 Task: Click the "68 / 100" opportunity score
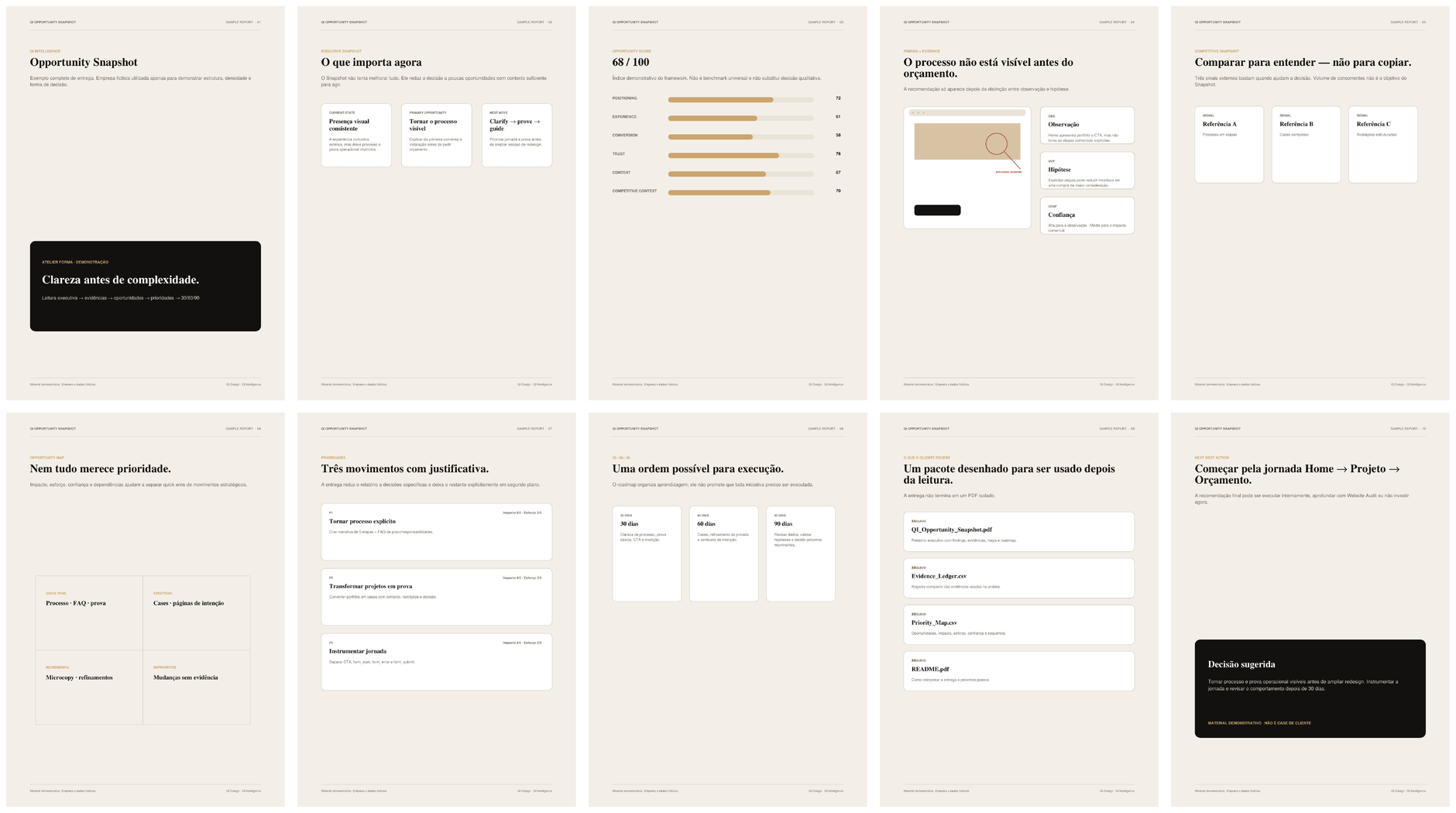pos(631,62)
